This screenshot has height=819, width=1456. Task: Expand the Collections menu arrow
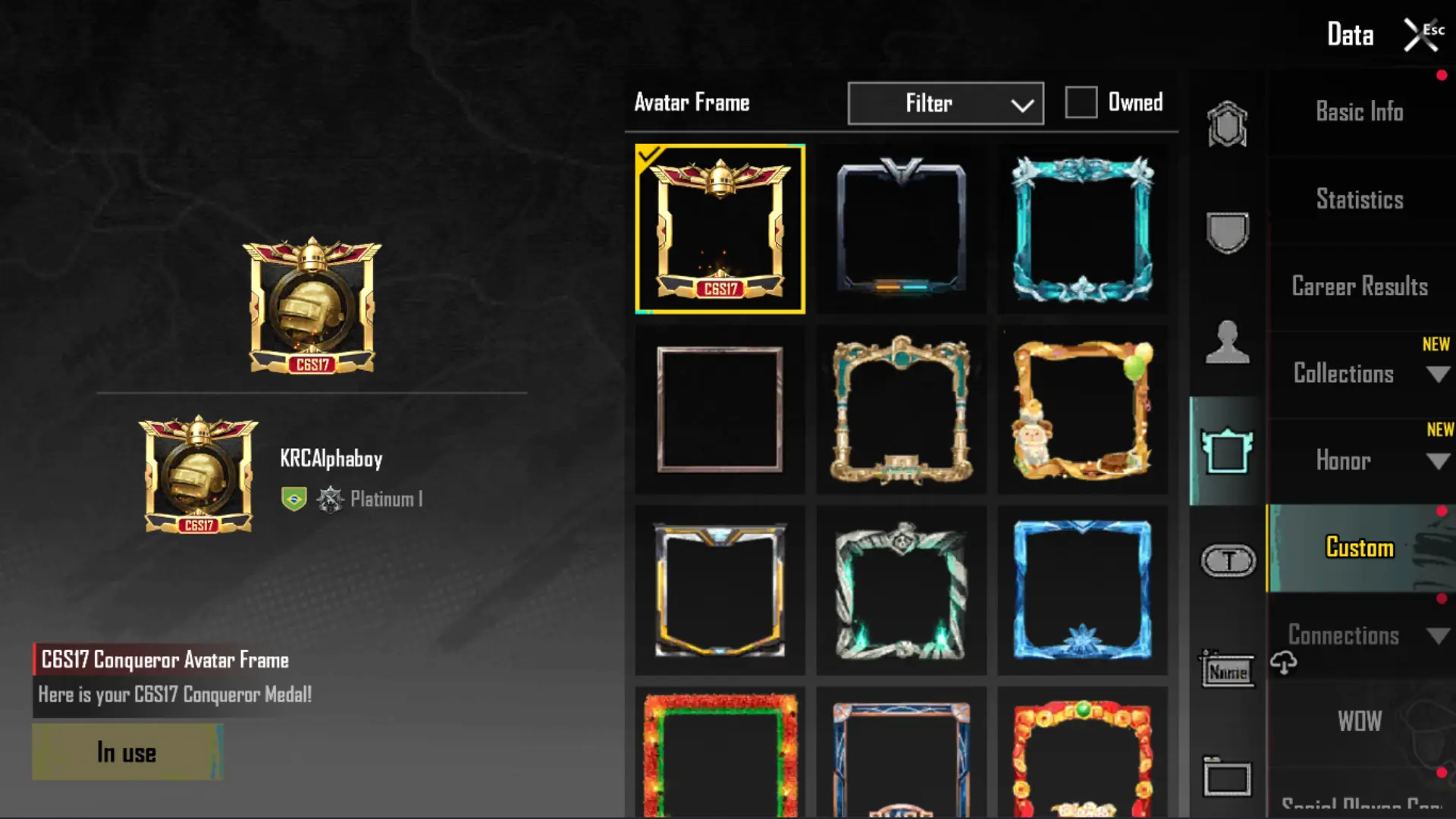(x=1438, y=374)
